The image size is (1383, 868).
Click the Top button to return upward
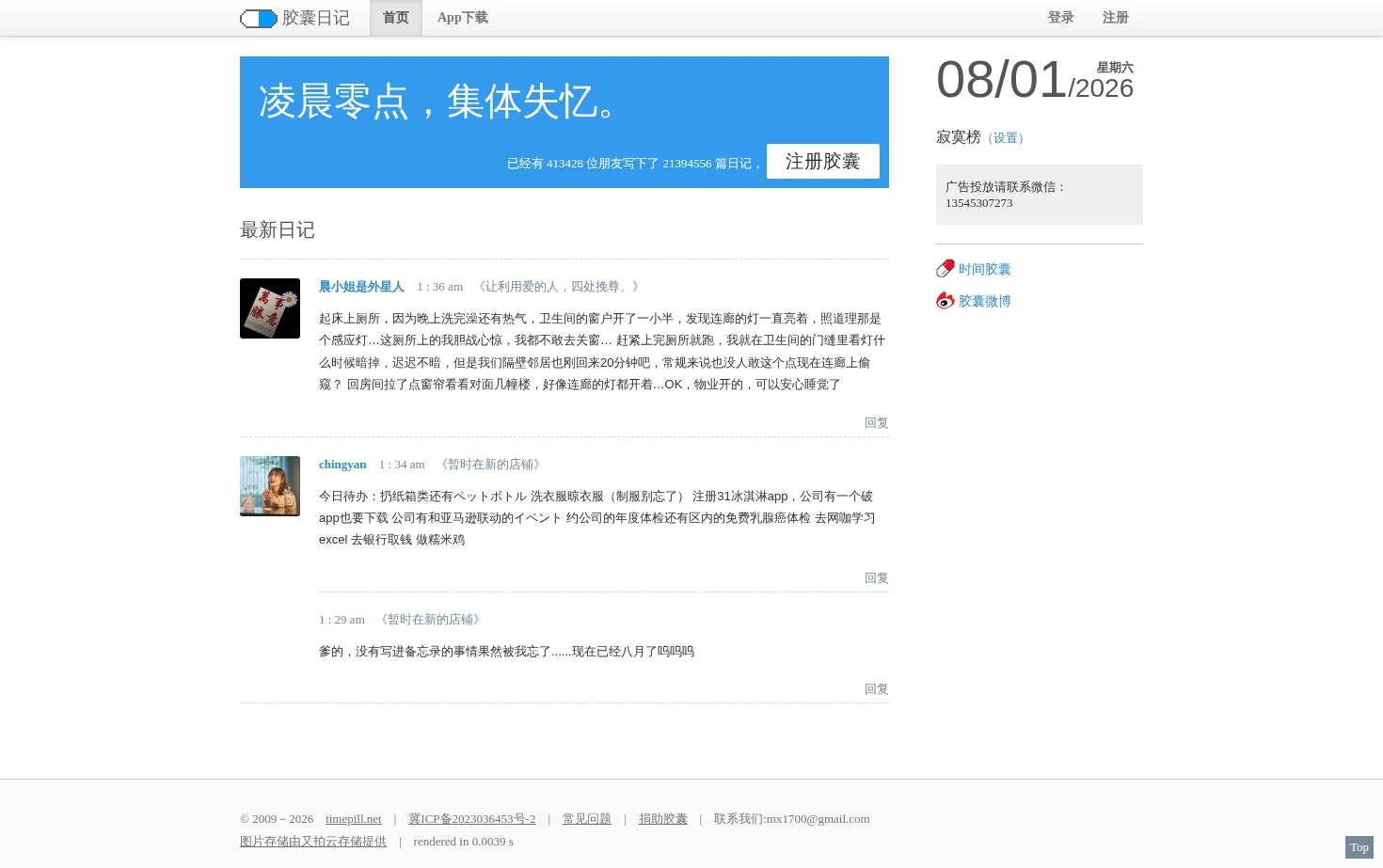click(1359, 847)
